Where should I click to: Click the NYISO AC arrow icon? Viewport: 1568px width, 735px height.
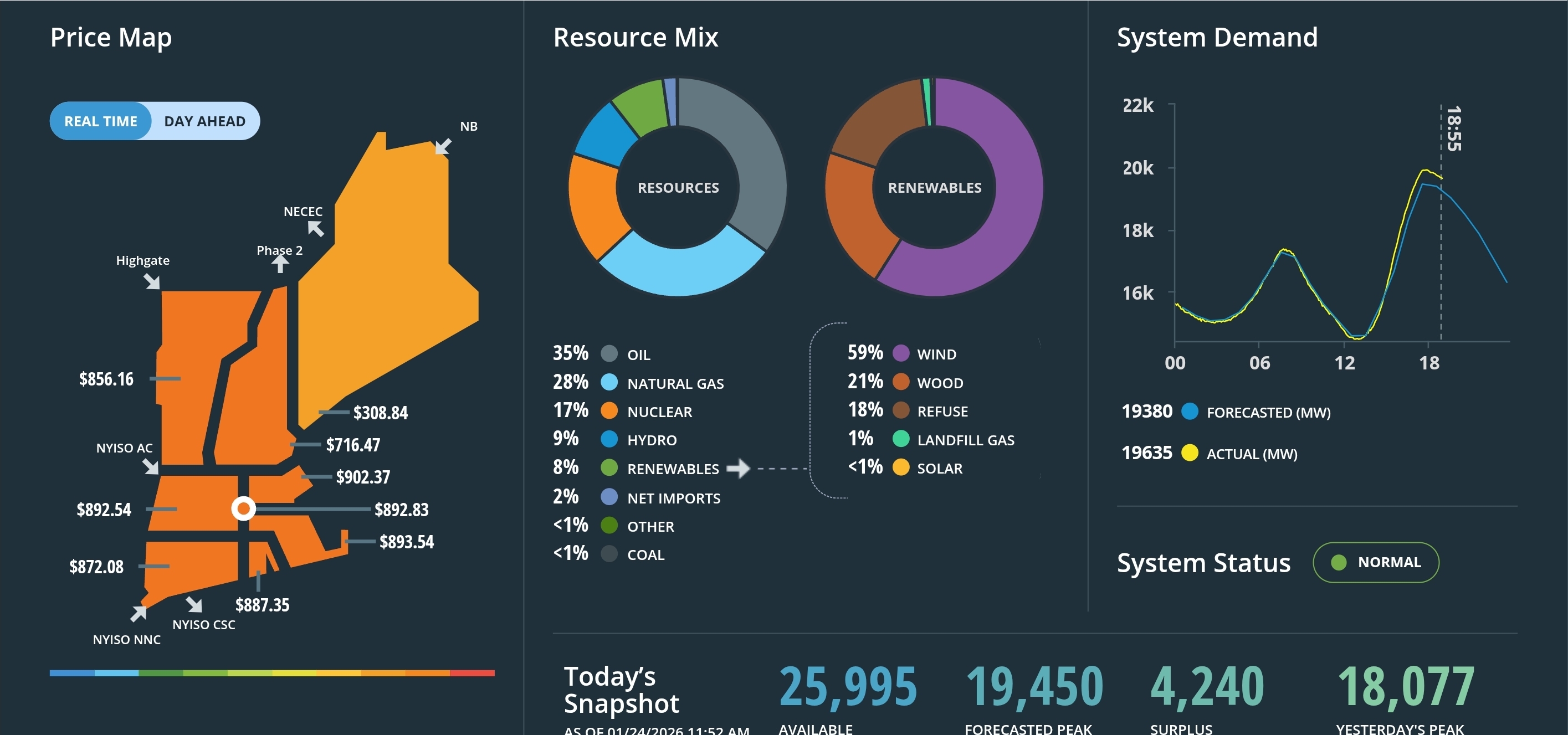click(150, 467)
